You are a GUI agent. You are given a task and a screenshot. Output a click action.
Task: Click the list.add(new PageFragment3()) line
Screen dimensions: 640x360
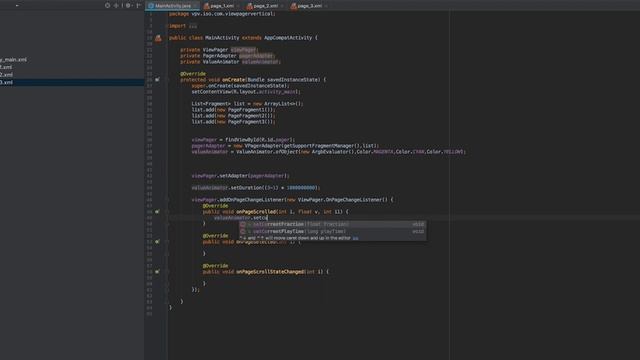point(233,122)
